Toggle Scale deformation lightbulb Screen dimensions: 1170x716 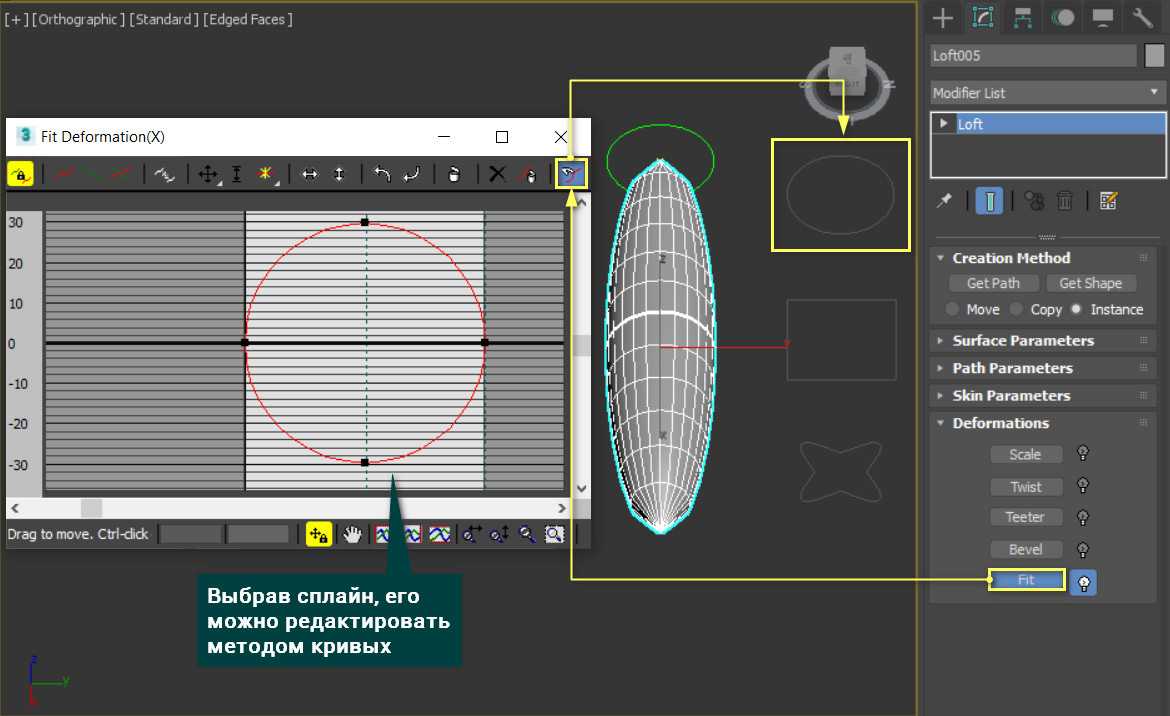[x=1082, y=454]
